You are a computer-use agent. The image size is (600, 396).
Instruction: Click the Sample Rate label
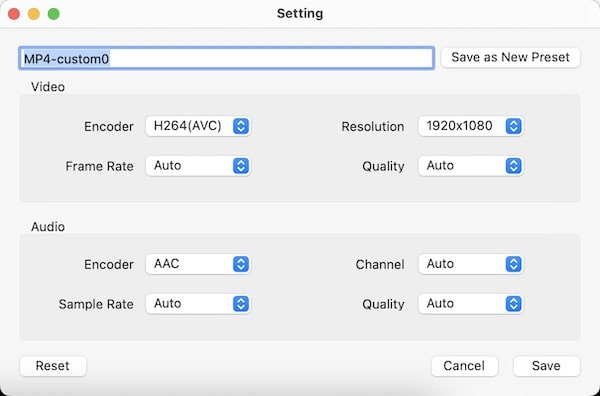96,305
